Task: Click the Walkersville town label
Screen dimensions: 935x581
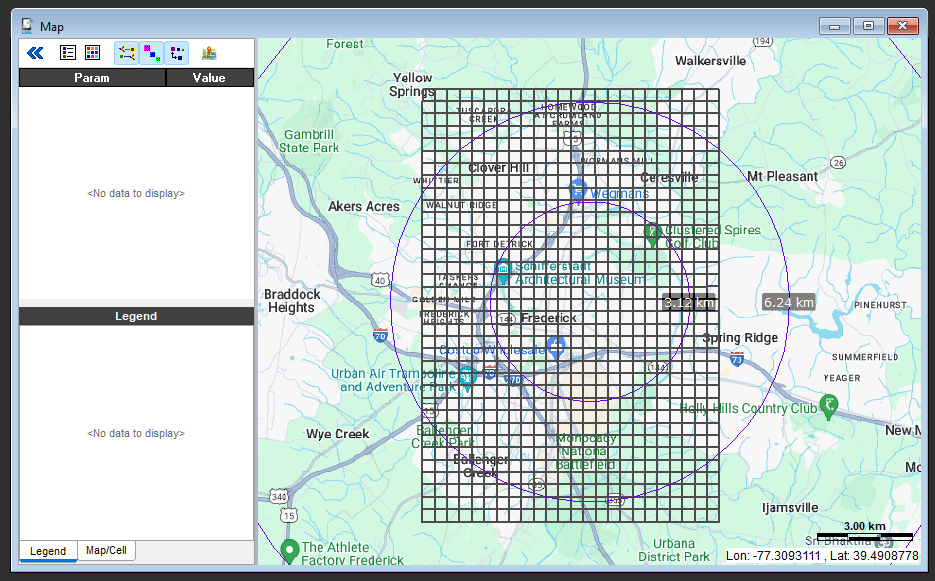Action: (710, 61)
